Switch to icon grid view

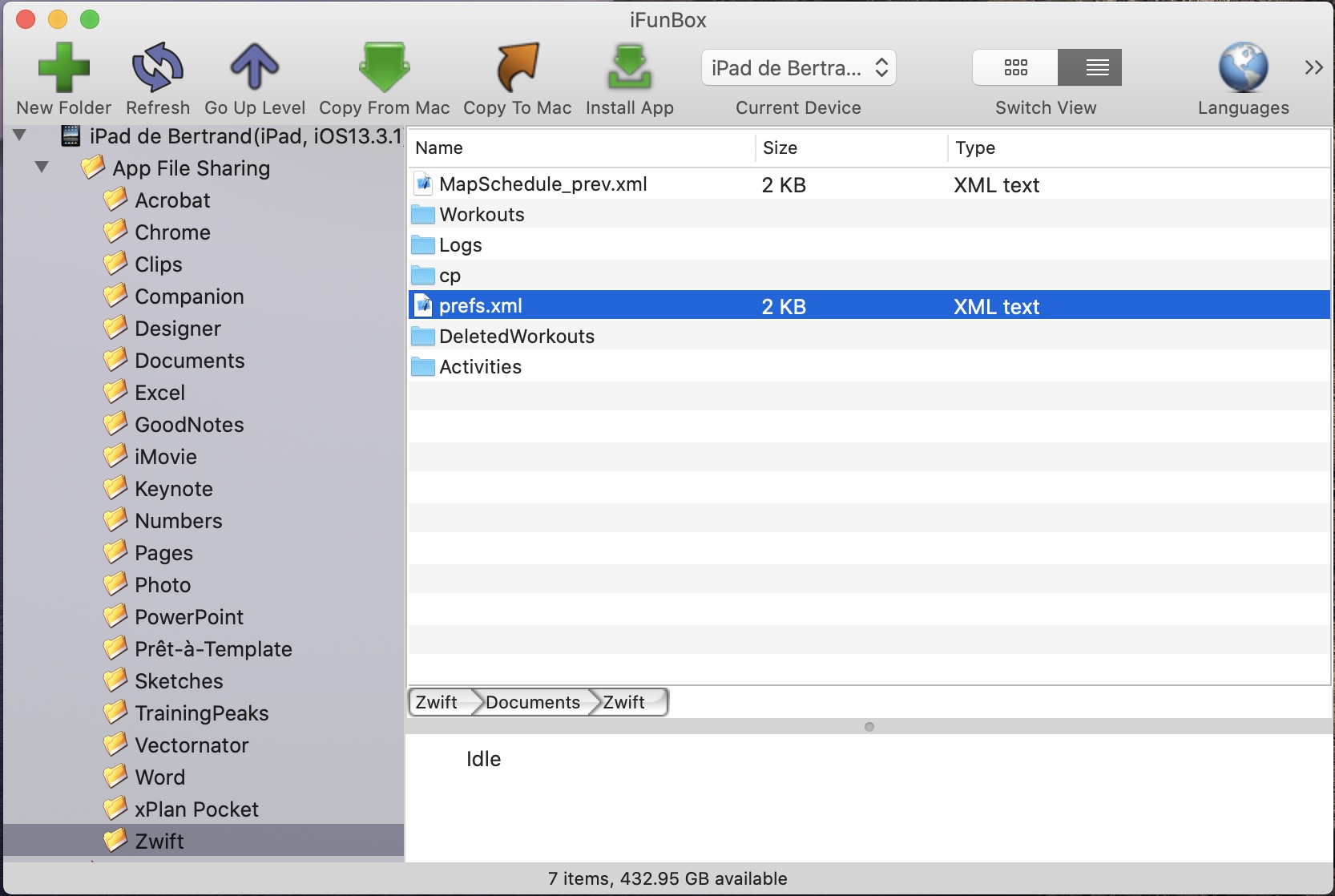click(1015, 67)
